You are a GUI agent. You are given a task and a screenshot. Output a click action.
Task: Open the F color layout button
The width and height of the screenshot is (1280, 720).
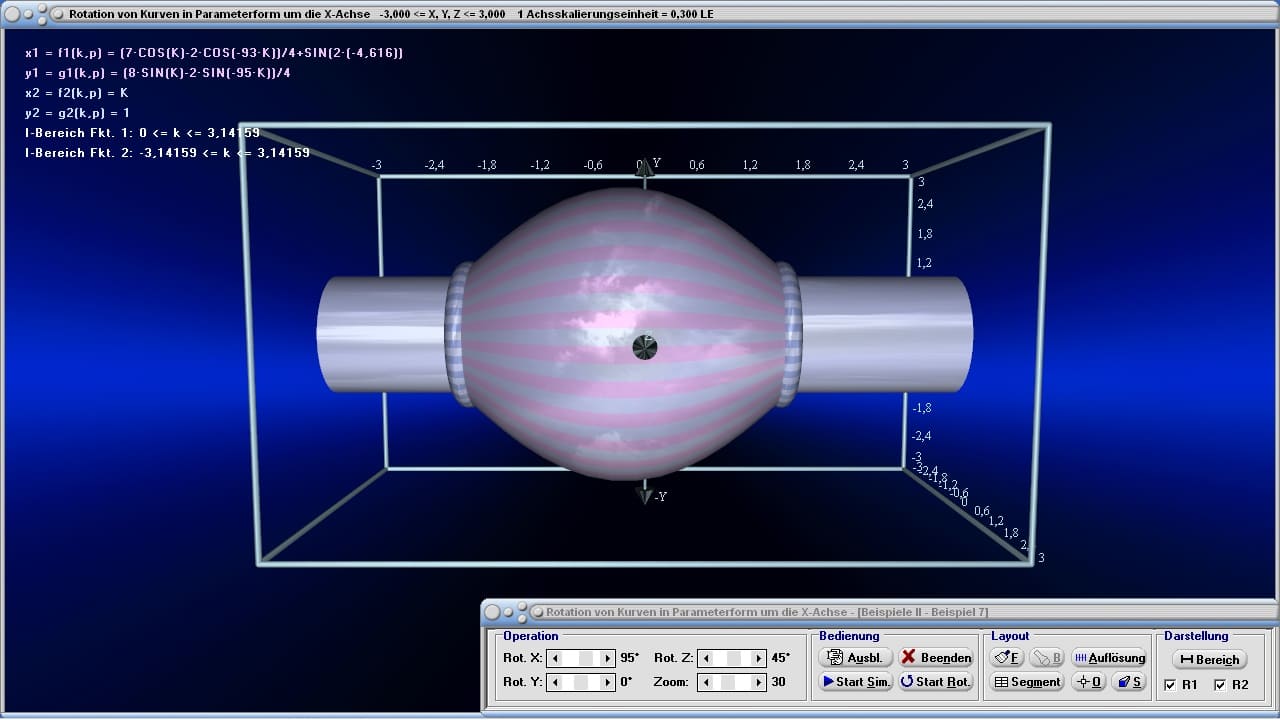pyautogui.click(x=1007, y=657)
